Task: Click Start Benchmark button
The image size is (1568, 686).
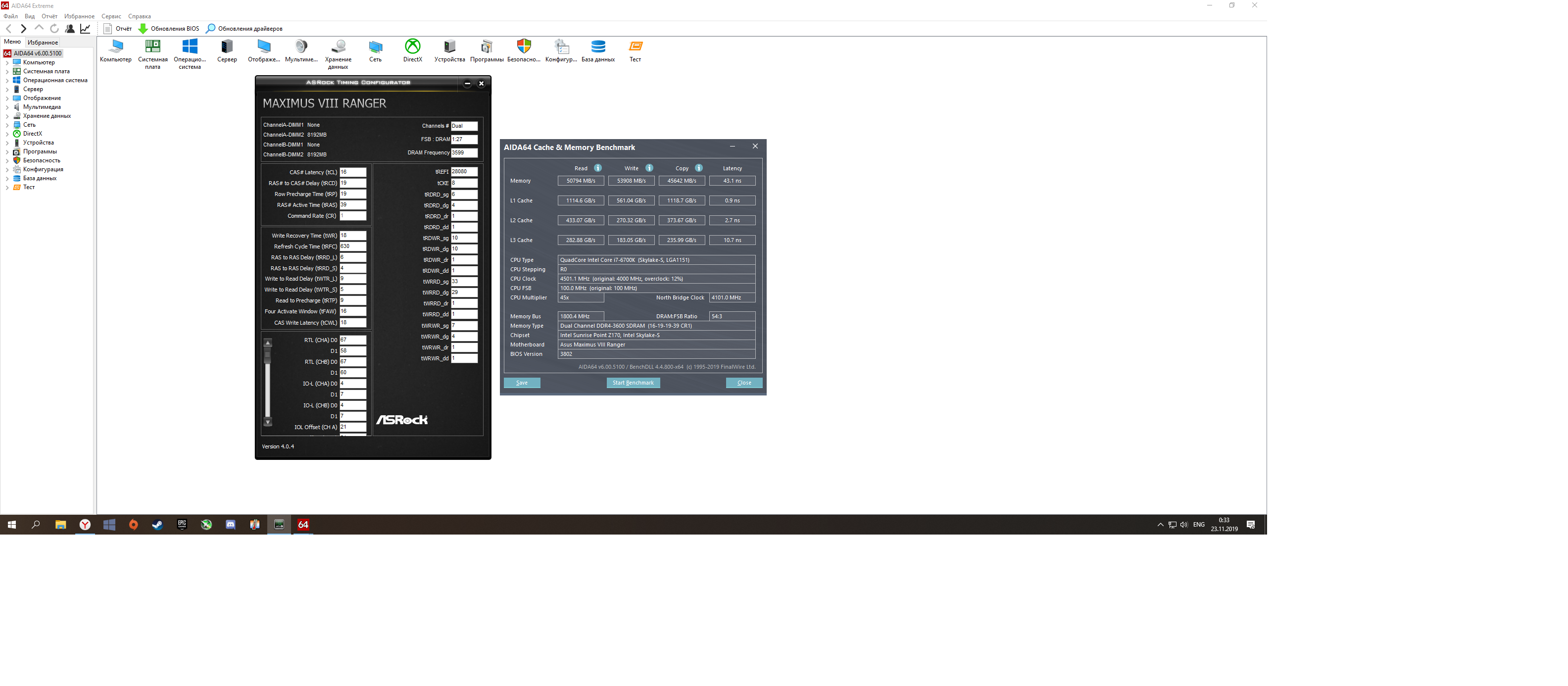Action: pos(633,383)
